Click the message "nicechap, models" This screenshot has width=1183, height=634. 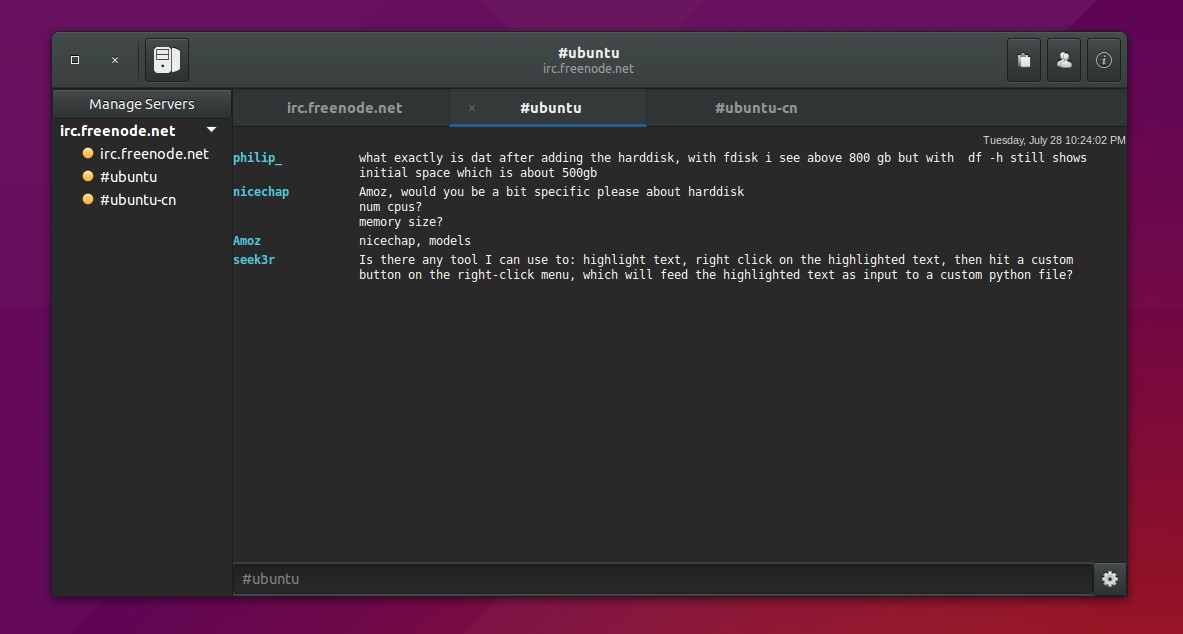(x=415, y=241)
